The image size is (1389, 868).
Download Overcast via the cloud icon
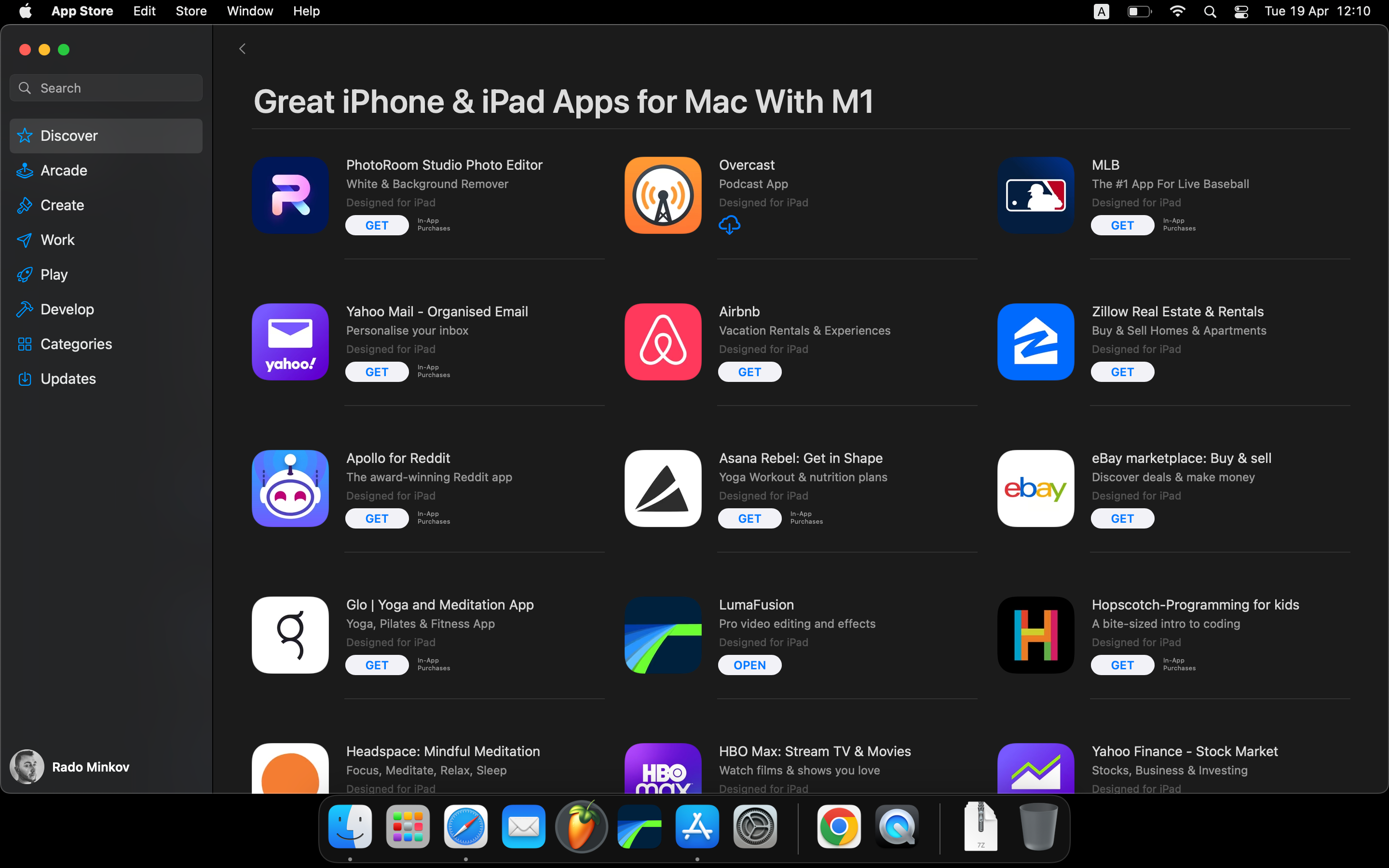point(729,225)
